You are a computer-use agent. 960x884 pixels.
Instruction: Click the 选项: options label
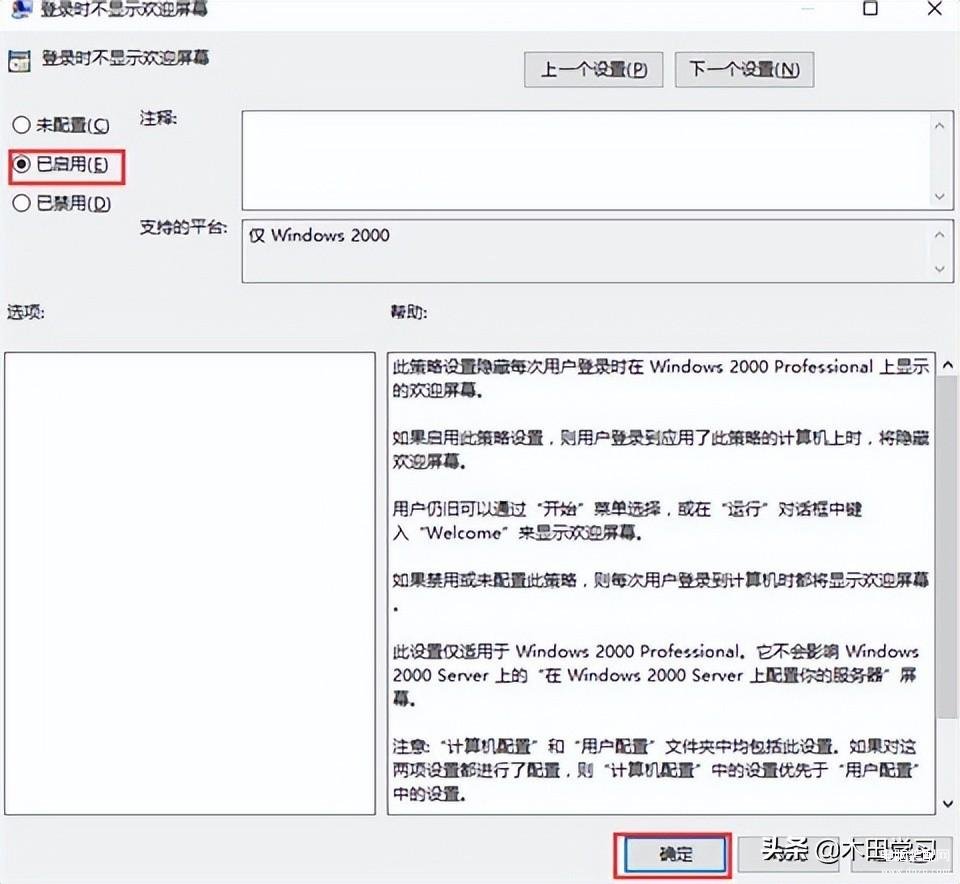pyautogui.click(x=26, y=312)
